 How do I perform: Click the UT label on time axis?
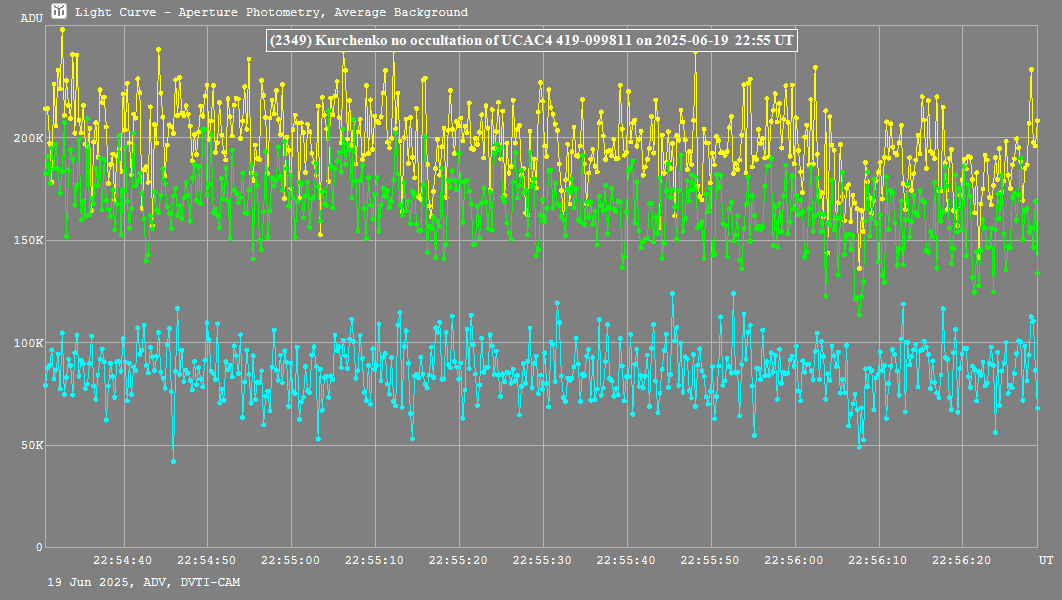1045,560
